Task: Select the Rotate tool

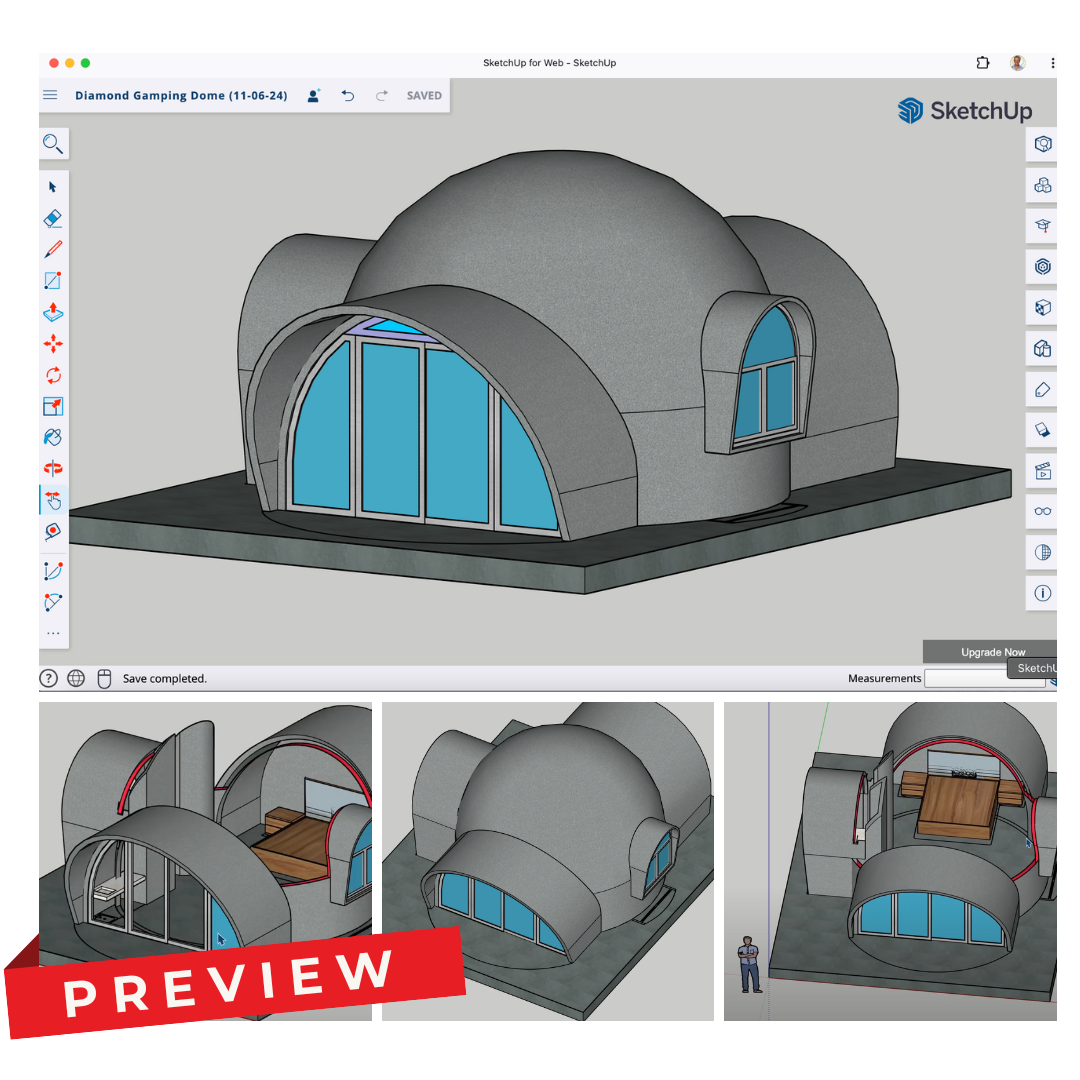Action: (53, 375)
